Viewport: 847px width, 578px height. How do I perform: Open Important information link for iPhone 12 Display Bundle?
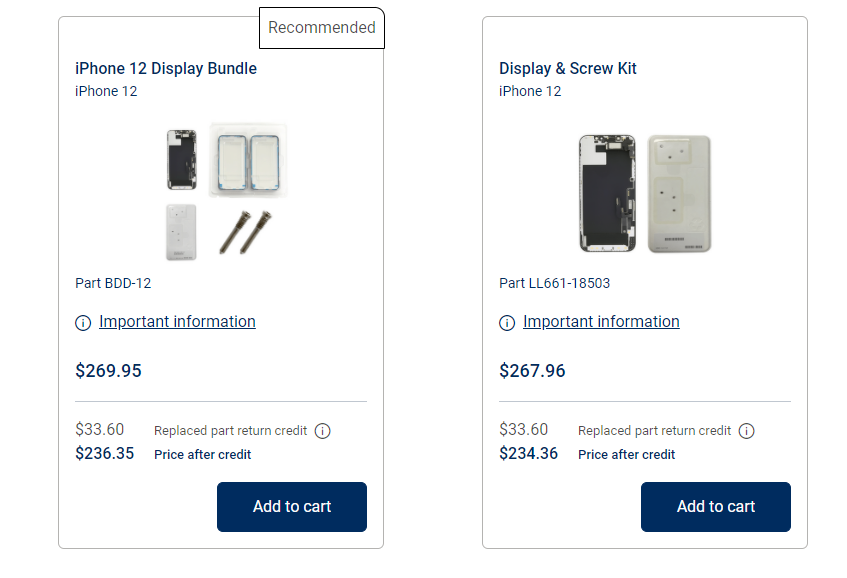177,322
